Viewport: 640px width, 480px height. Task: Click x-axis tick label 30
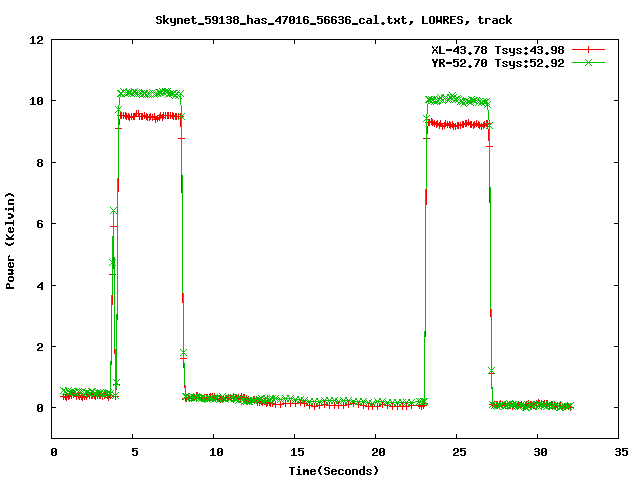(x=540, y=452)
